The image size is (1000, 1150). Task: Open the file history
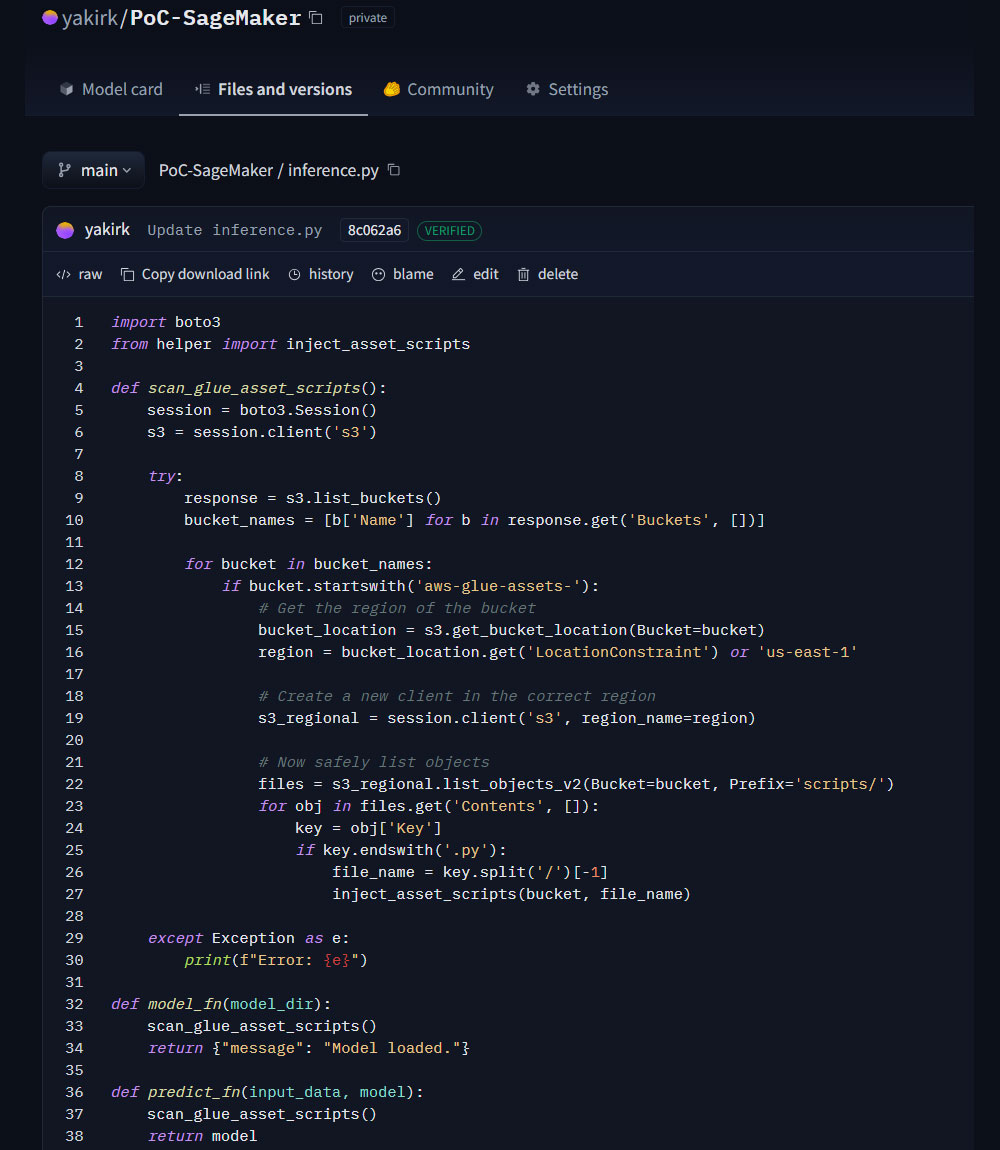pyautogui.click(x=321, y=274)
